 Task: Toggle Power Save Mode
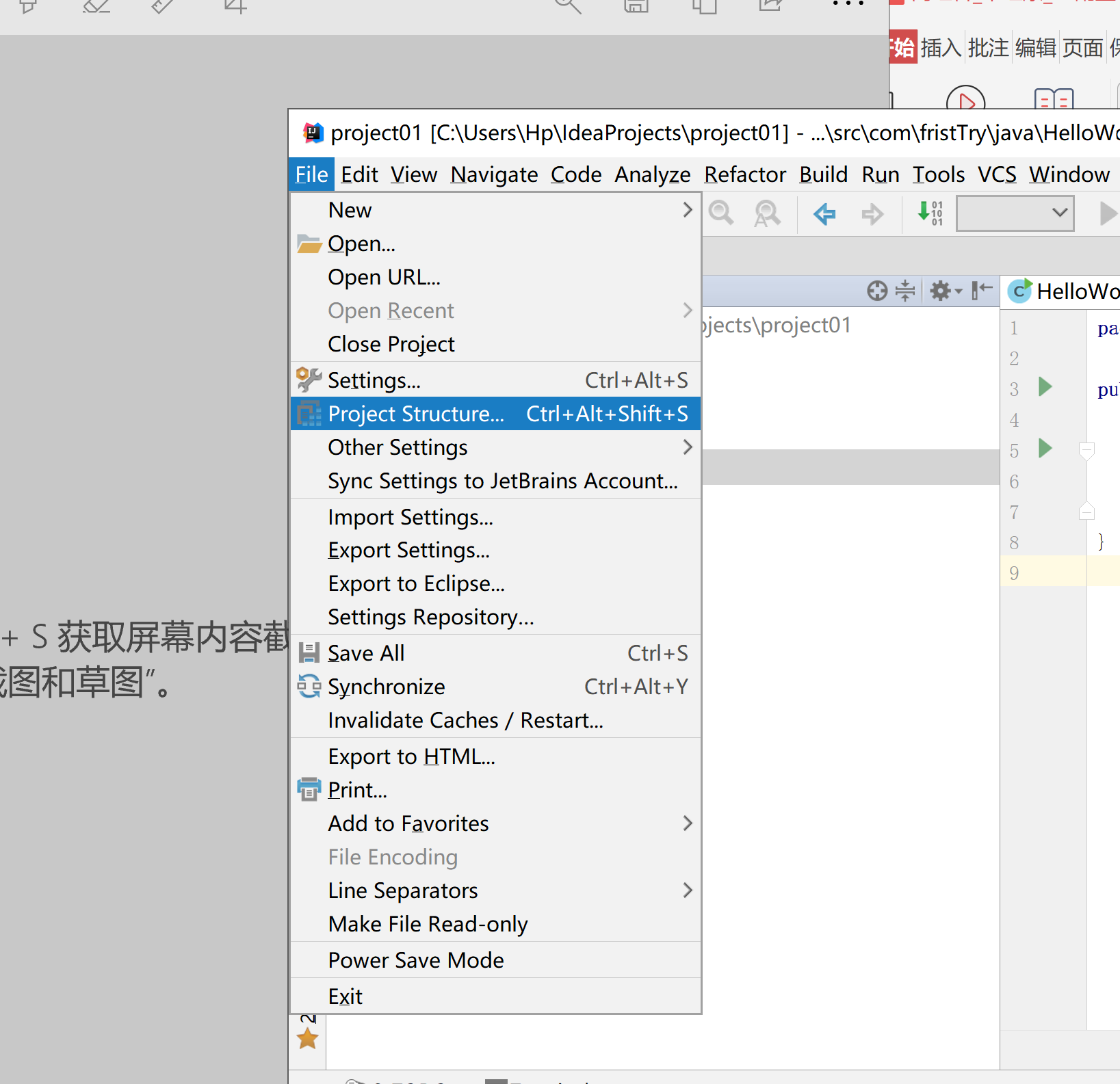click(x=496, y=960)
